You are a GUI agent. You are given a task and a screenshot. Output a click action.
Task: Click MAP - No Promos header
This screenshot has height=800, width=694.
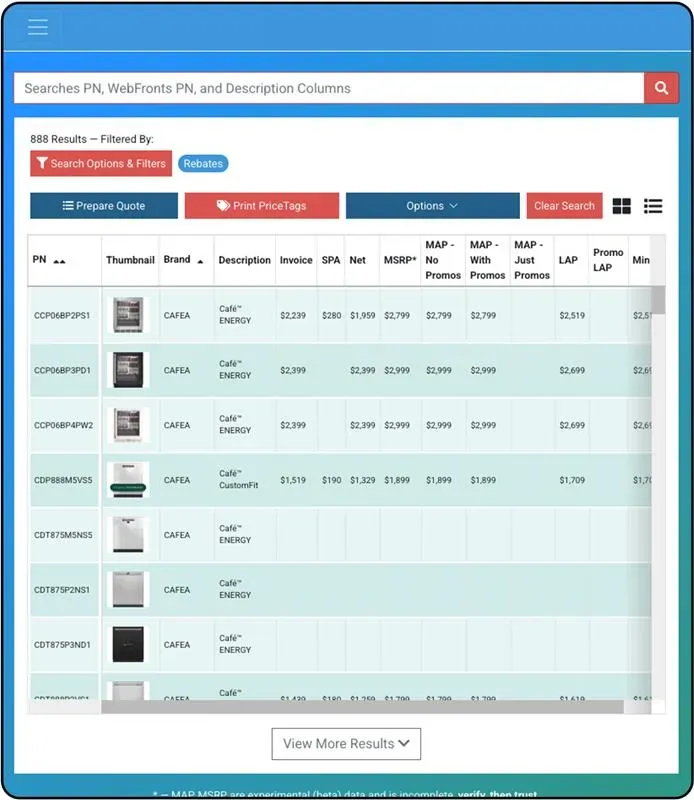443,260
